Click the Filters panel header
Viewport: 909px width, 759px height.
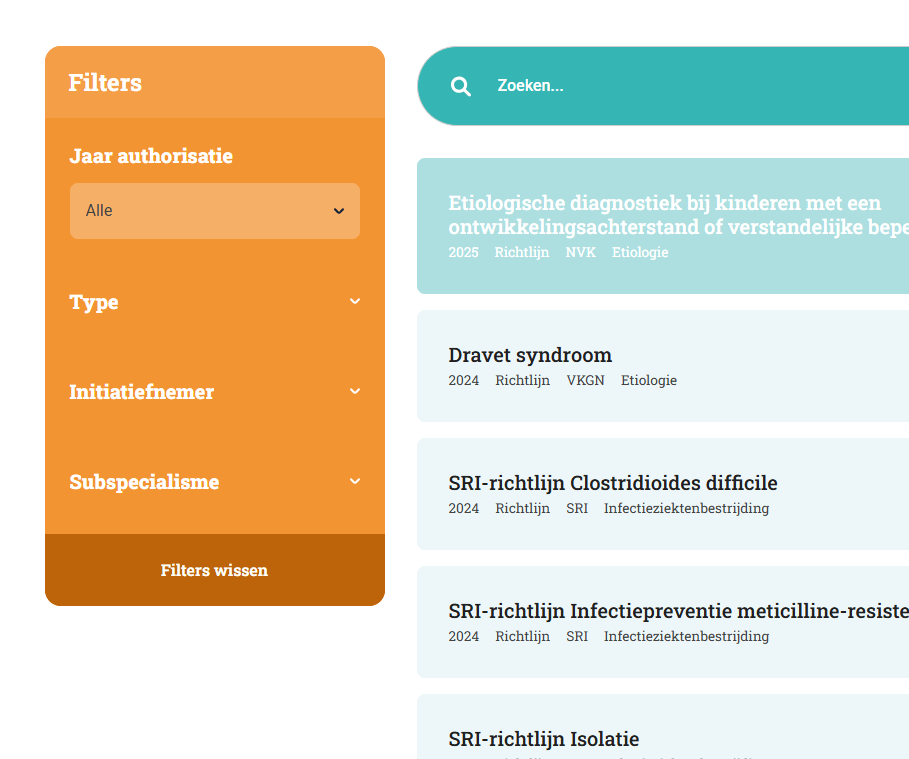point(105,82)
